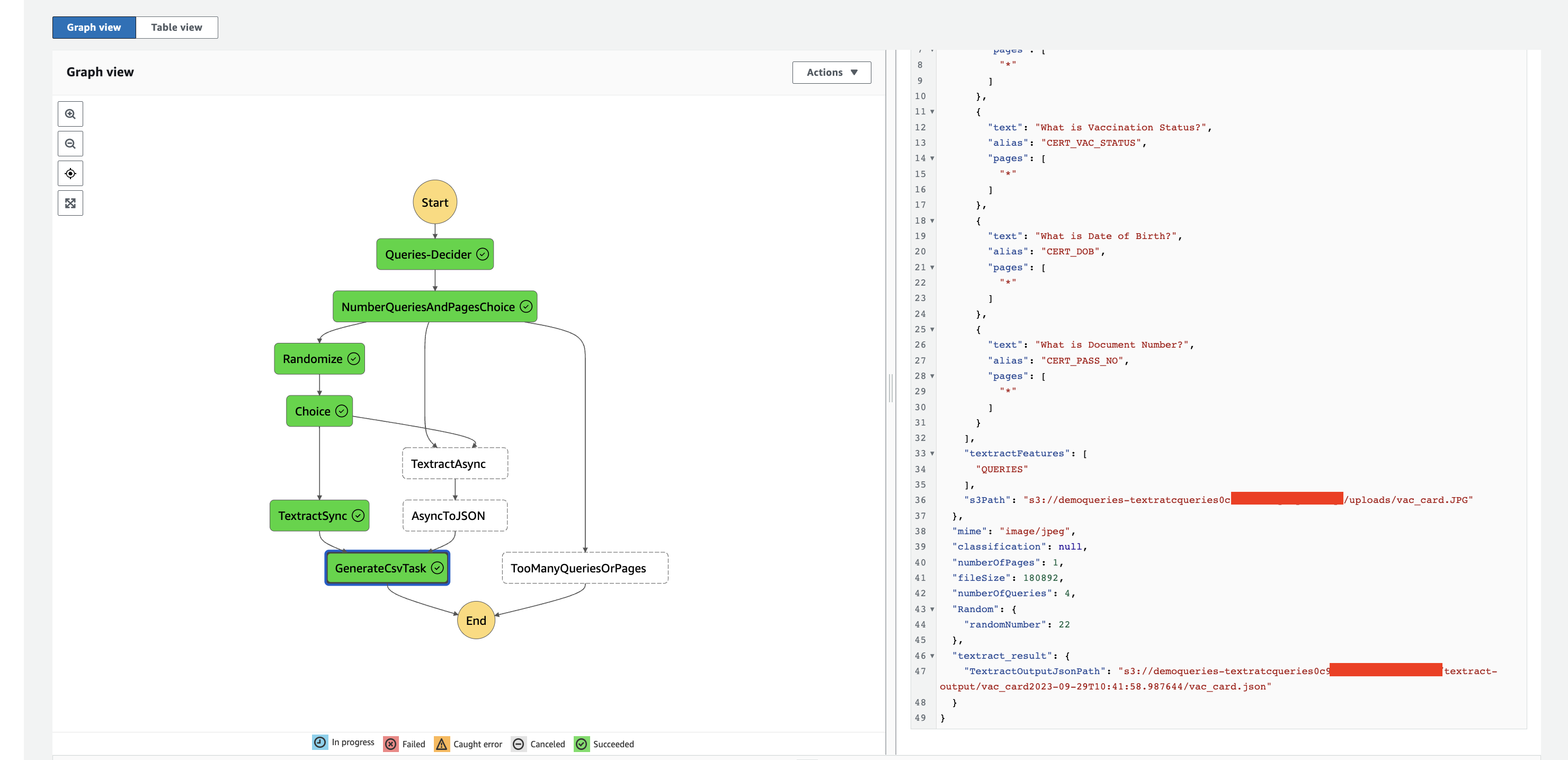1568x760 pixels.
Task: Select the GenerateCsvTask node
Action: [387, 568]
